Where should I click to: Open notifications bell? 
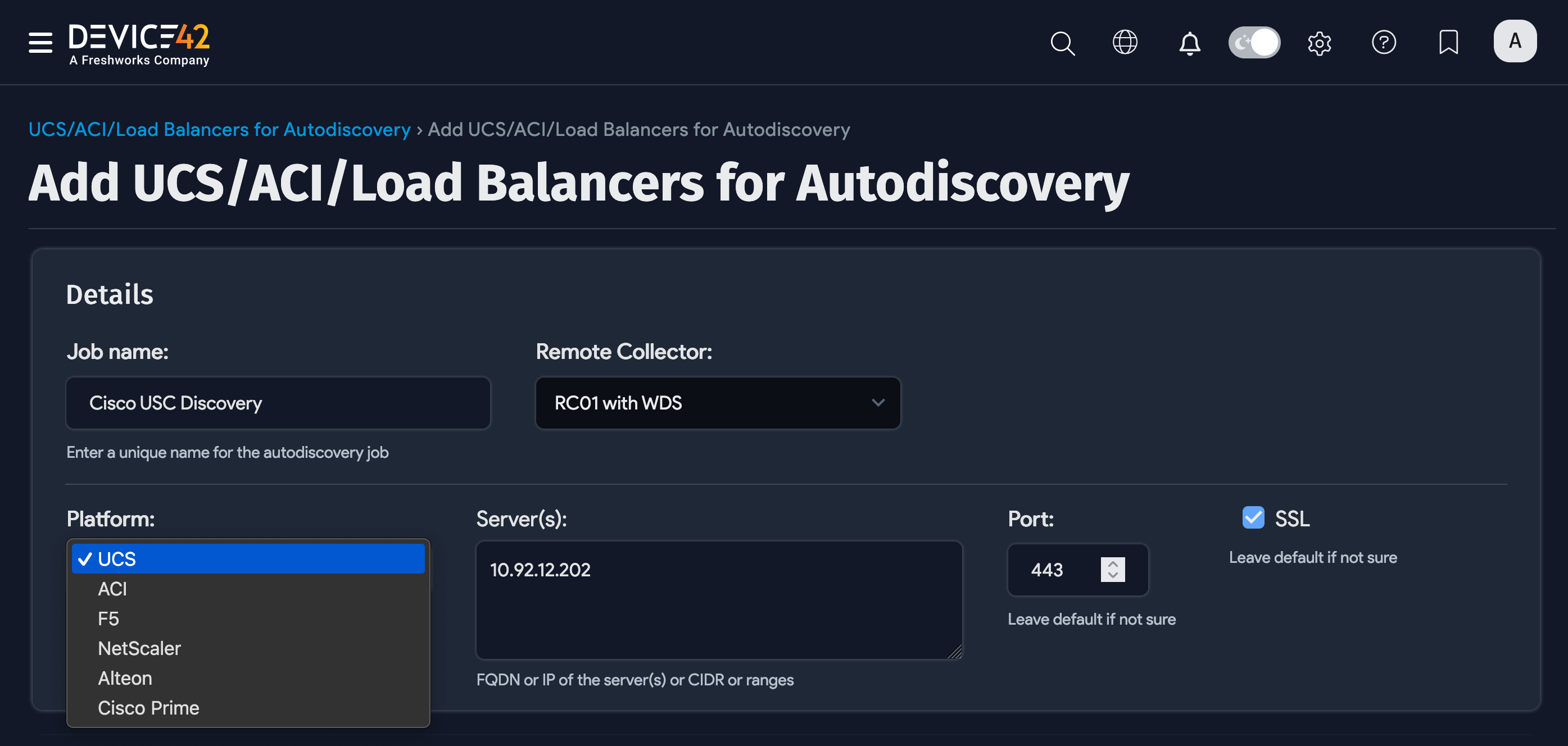[1189, 43]
